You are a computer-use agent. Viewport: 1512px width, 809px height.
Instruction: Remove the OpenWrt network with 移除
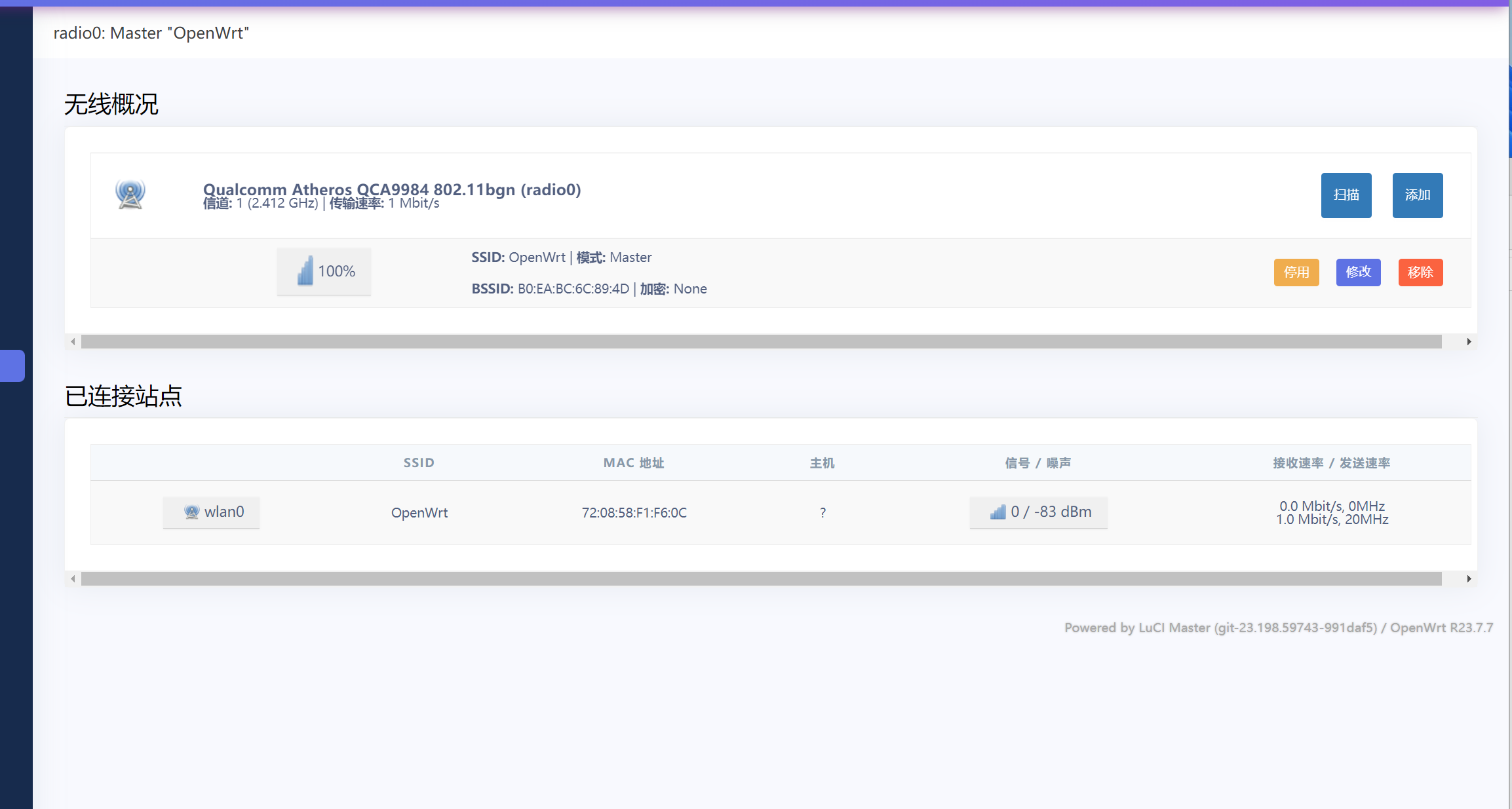coord(1420,273)
